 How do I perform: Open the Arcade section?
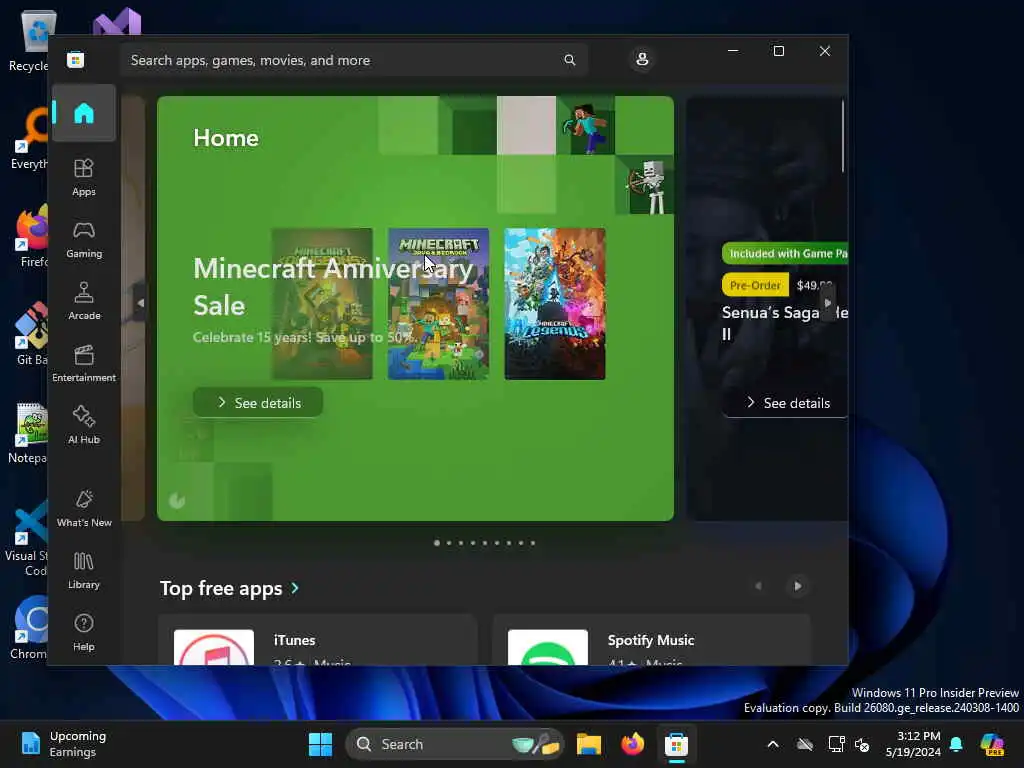(84, 301)
